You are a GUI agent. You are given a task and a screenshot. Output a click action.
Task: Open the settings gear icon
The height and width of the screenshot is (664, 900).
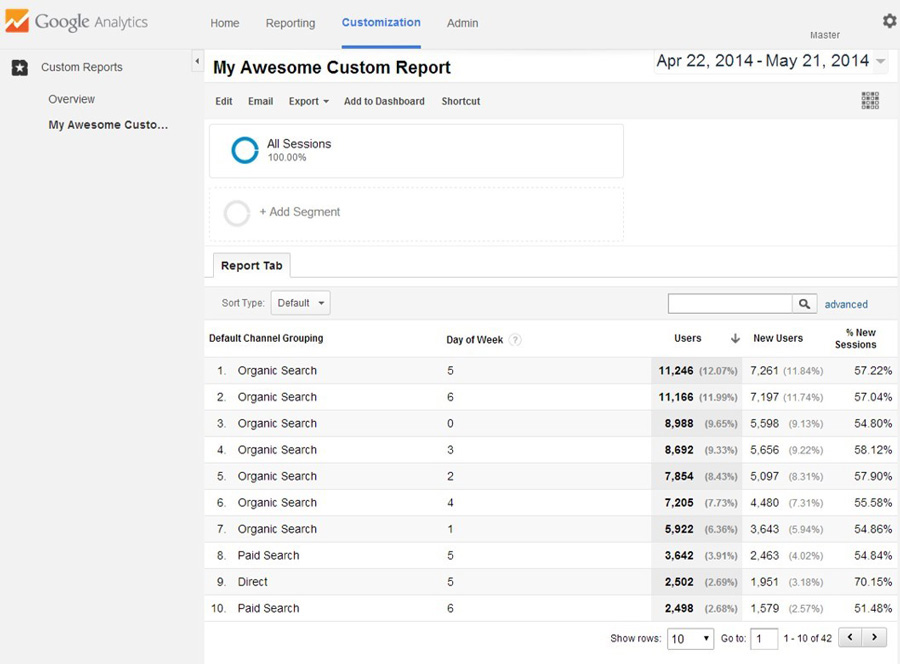tap(889, 21)
